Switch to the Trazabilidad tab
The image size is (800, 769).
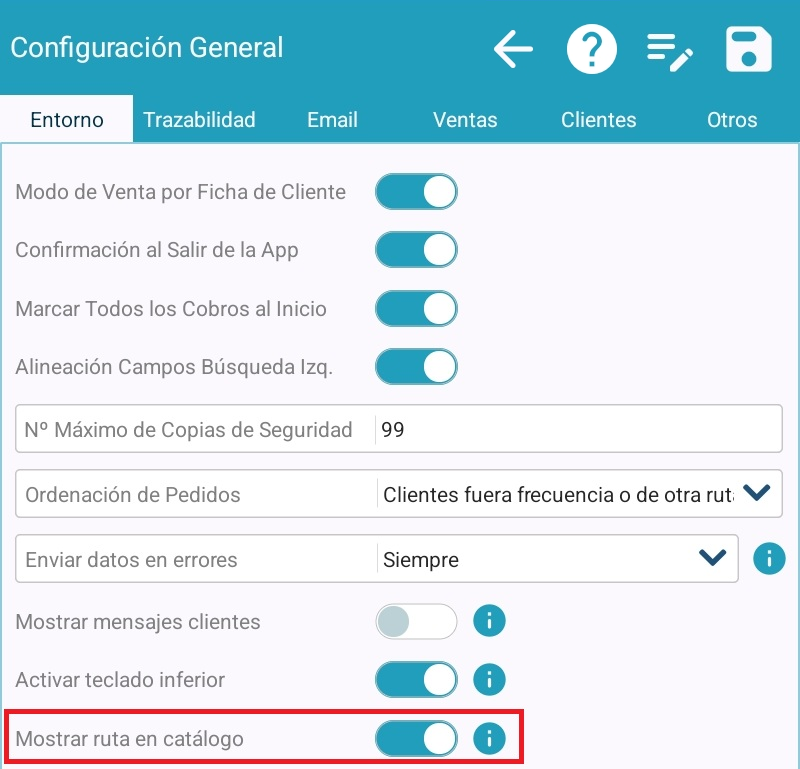point(199,120)
